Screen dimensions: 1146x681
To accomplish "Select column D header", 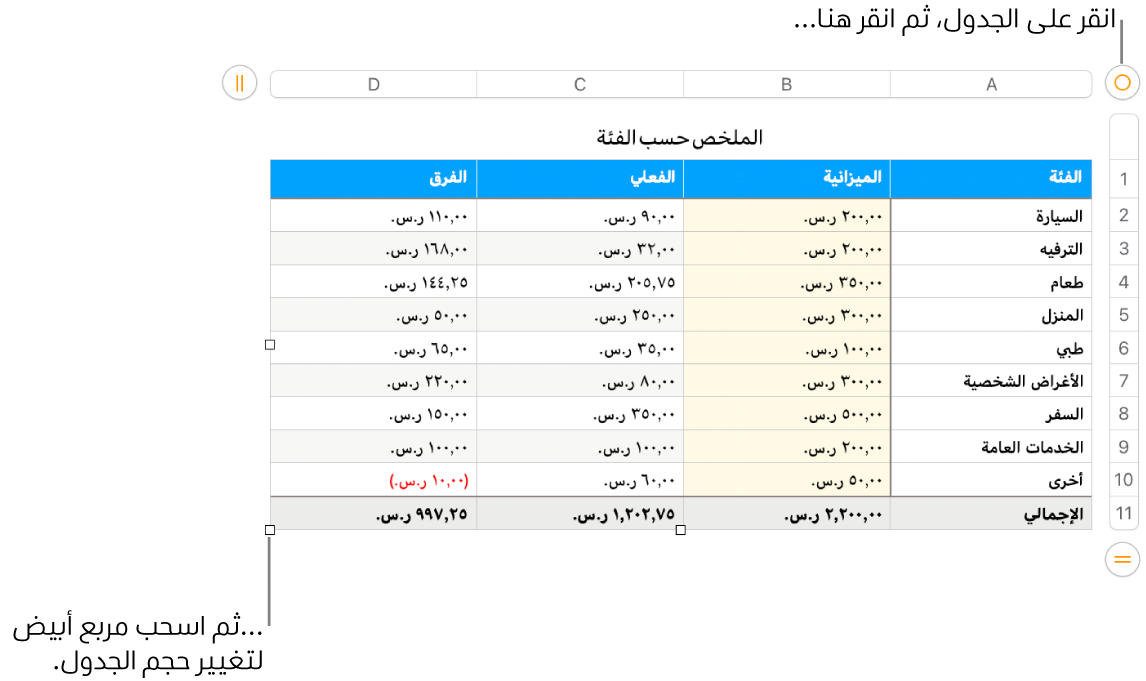I will point(374,85).
